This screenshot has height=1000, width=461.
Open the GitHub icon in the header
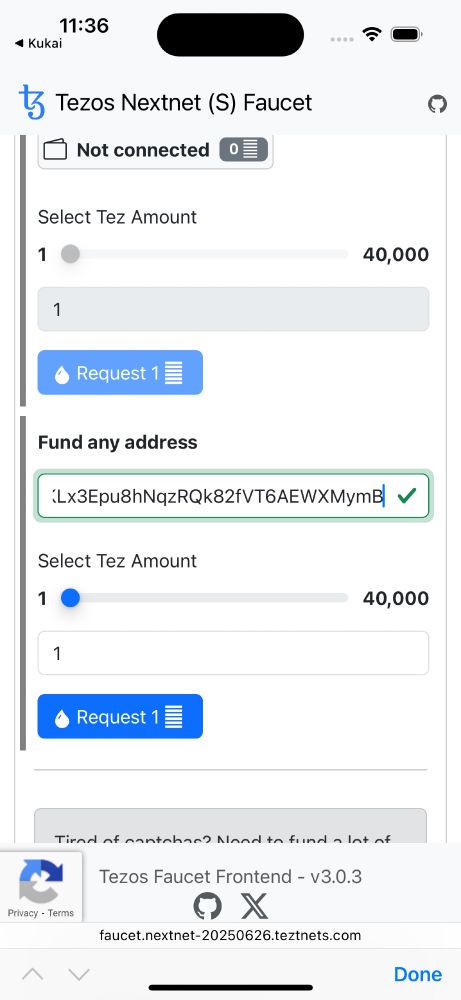[x=437, y=103]
